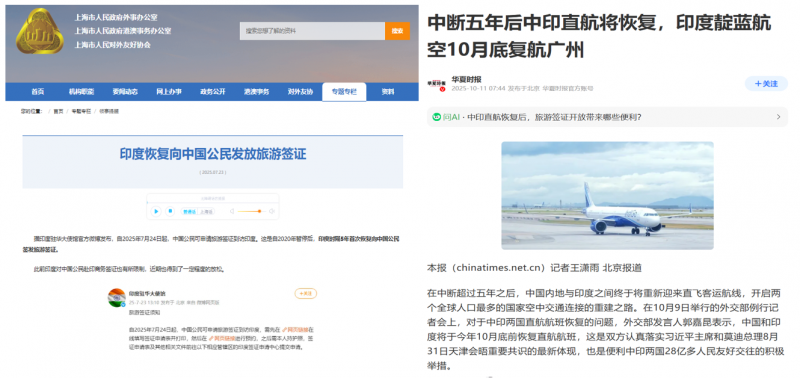This screenshot has height=378, width=800.
Task: Expand the 问AI suggestion chevron arrow
Action: [779, 117]
